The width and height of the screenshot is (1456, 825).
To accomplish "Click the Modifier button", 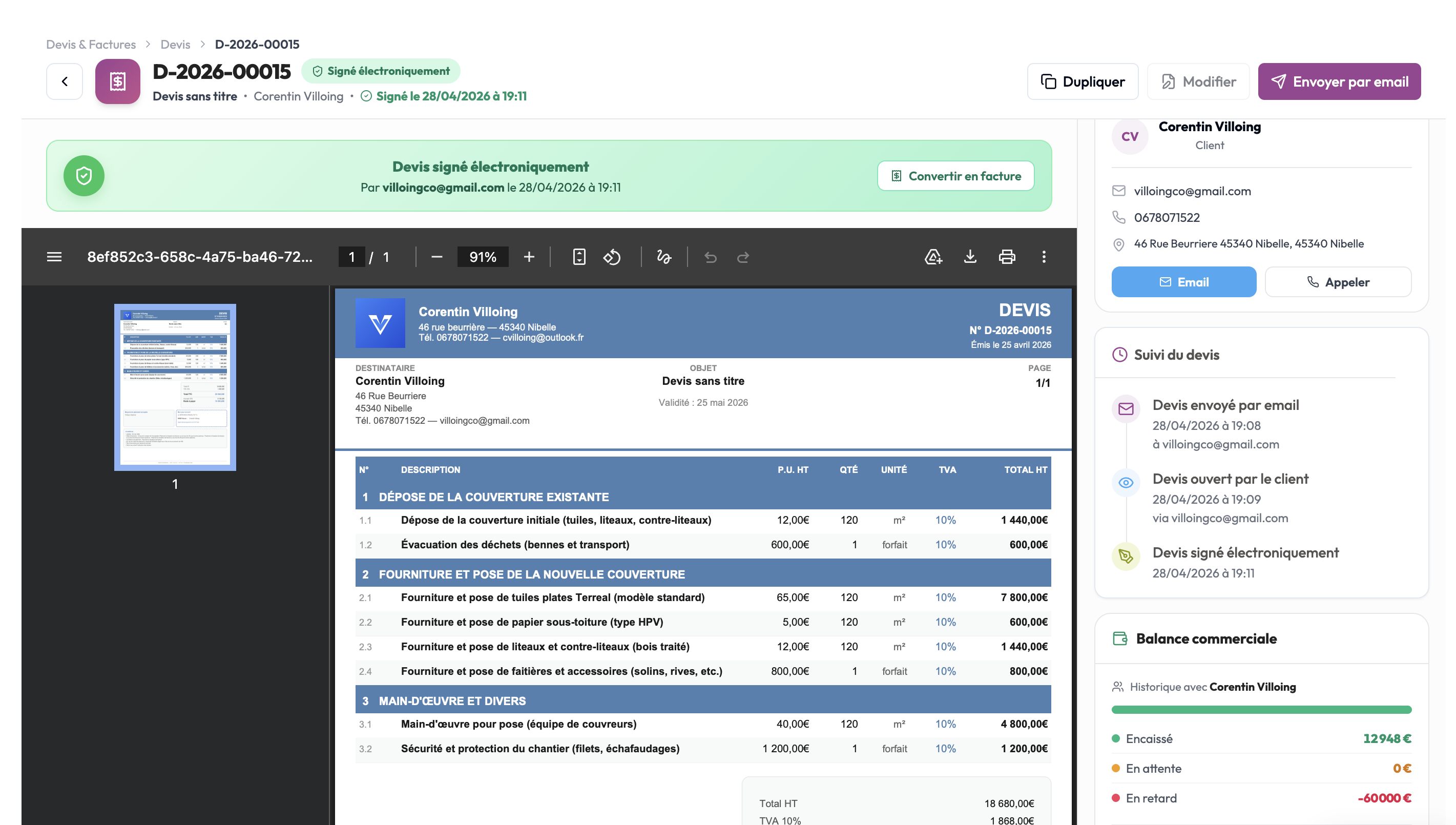I will [1198, 81].
